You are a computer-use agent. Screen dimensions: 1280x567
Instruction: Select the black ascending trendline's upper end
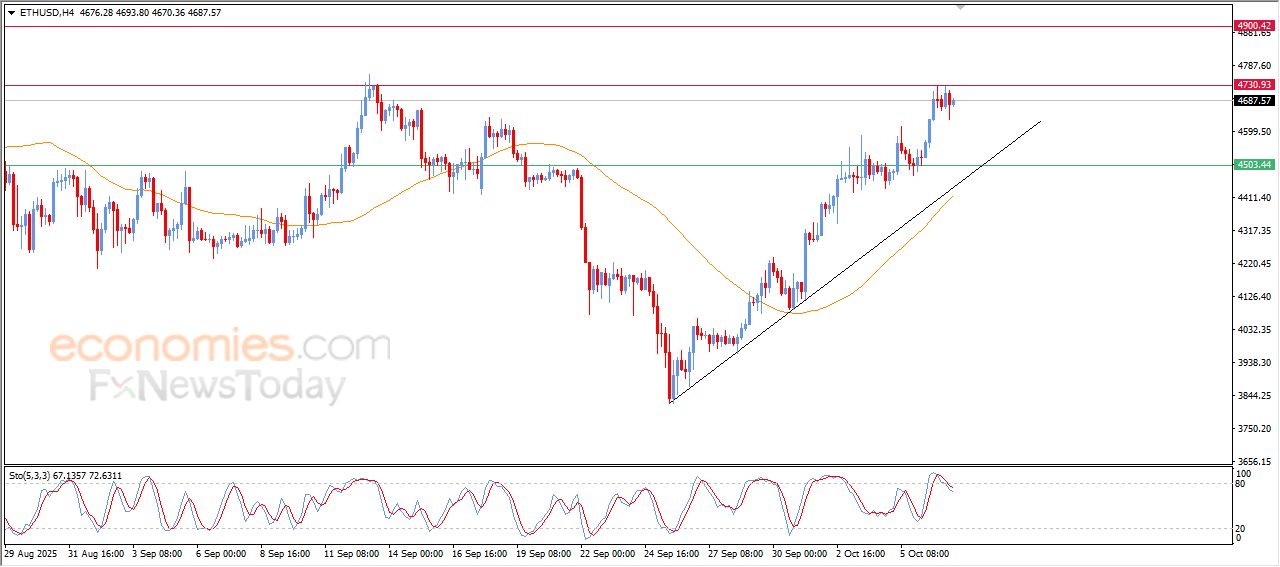(1040, 122)
